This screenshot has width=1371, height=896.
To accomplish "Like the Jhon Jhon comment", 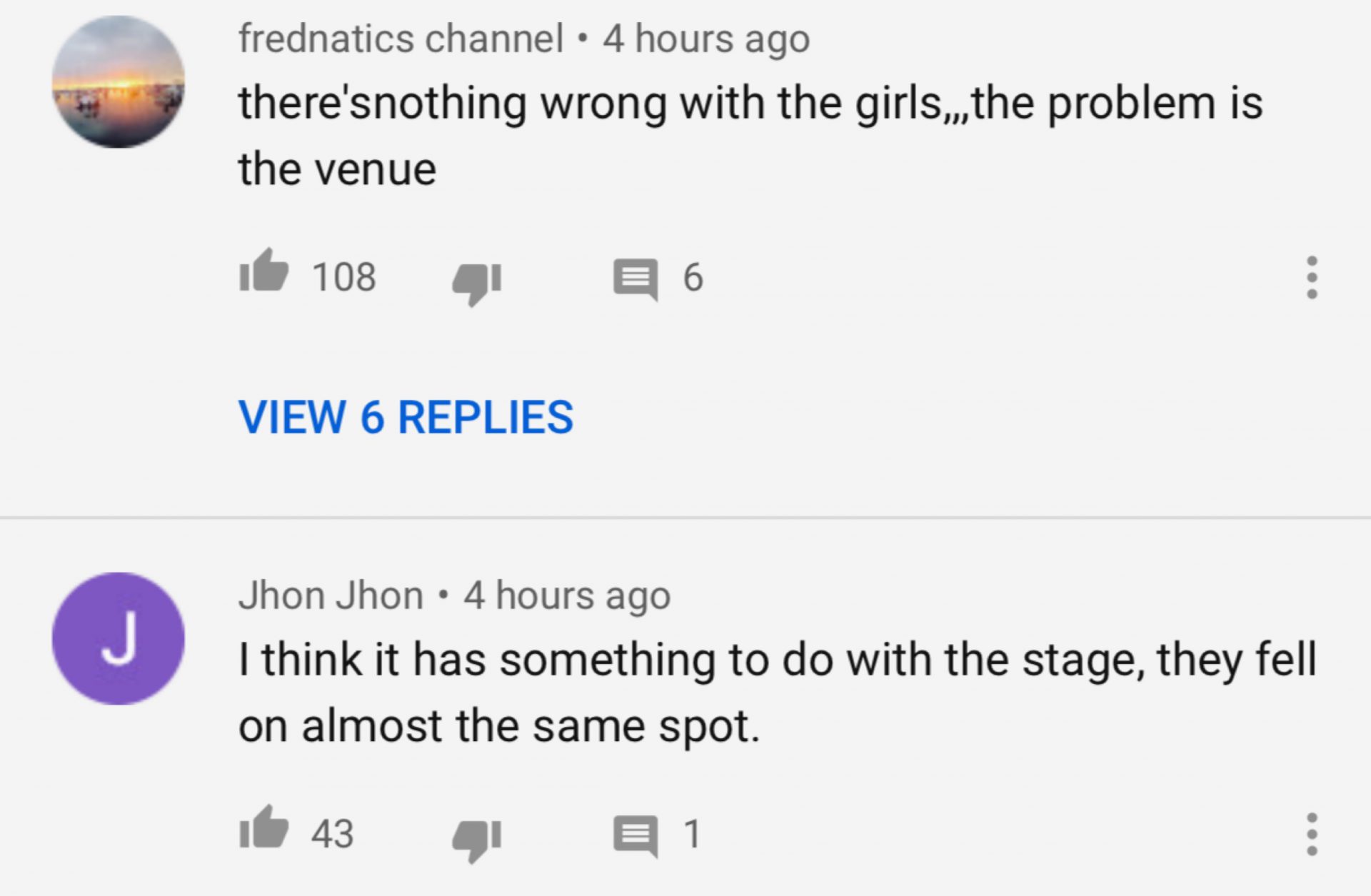I will click(264, 830).
